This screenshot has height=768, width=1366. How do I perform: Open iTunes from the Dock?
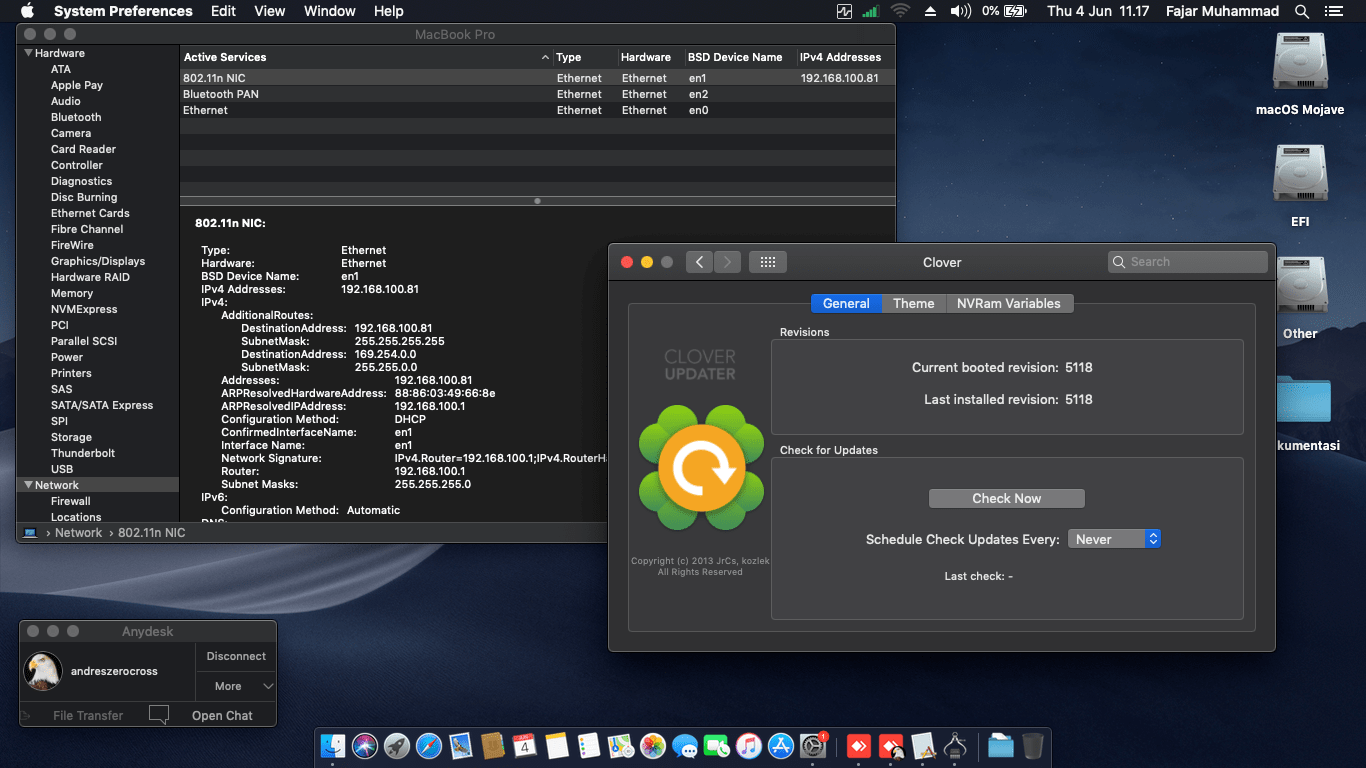749,746
